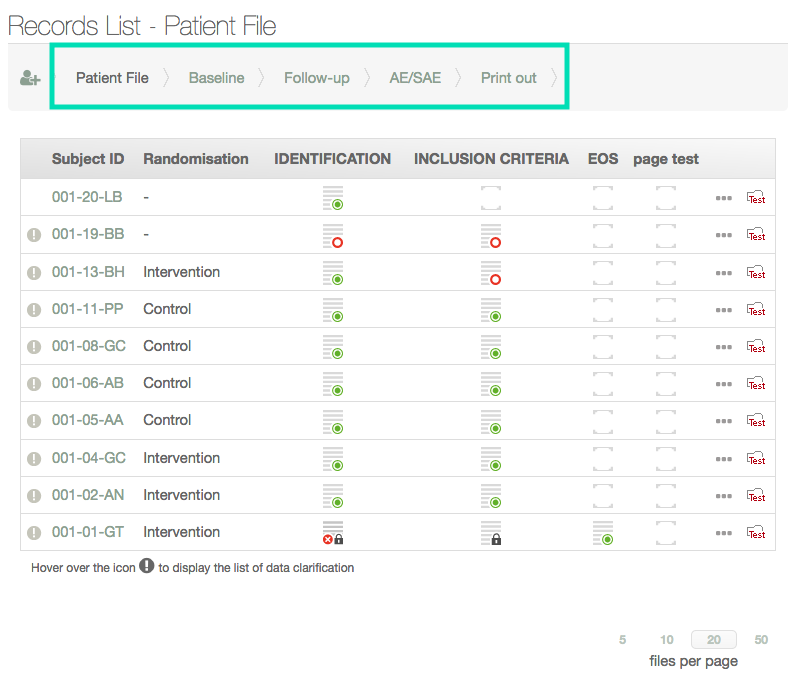Switch to the Baseline tab
The image size is (790, 686).
[x=216, y=78]
